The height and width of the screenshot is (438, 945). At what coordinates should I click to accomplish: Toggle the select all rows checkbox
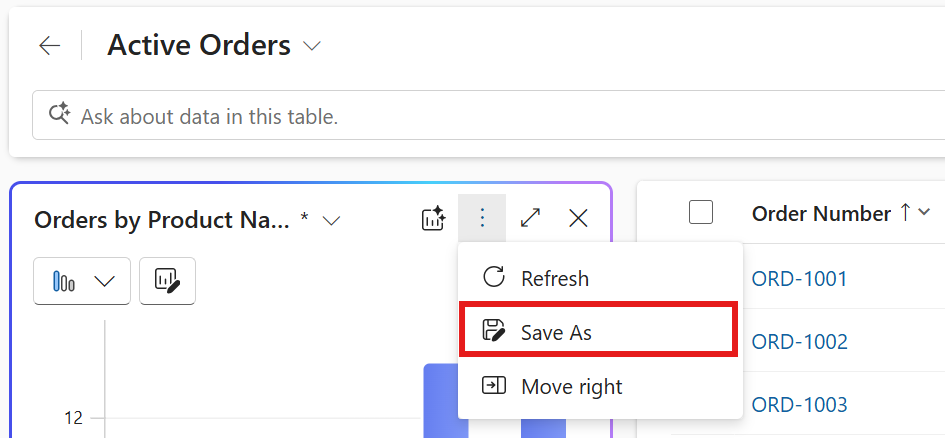[701, 212]
